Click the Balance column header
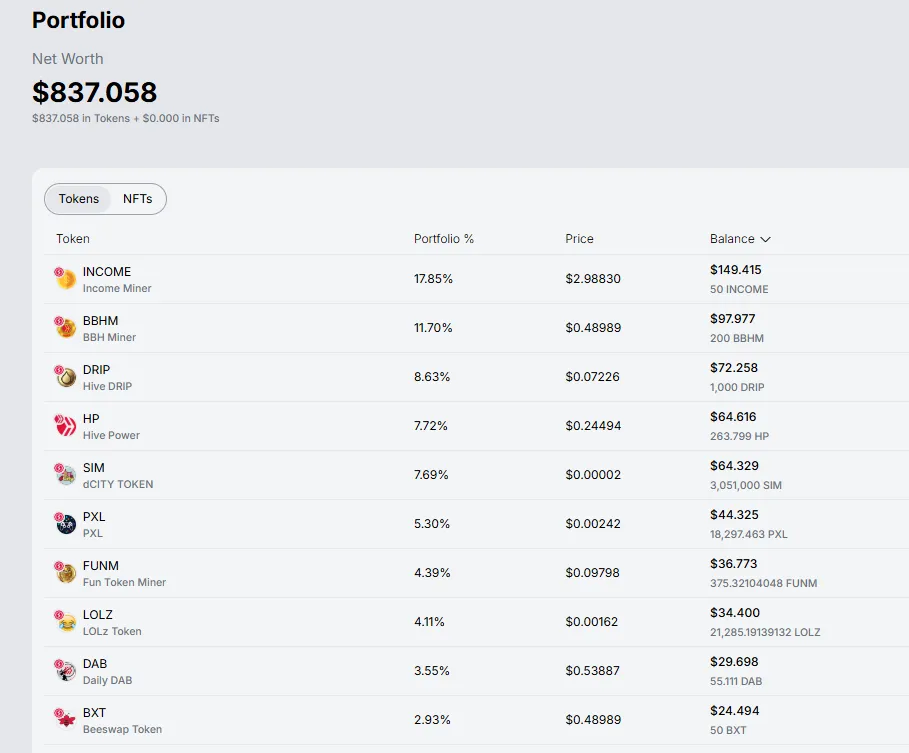This screenshot has height=753, width=909. pos(740,239)
